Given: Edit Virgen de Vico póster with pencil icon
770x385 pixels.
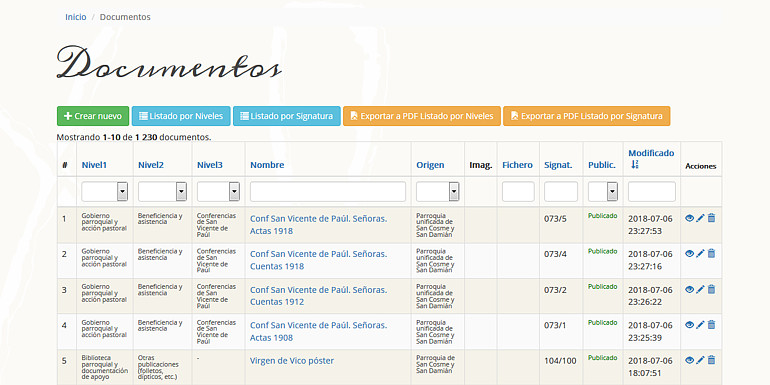Looking at the screenshot, I should [x=701, y=360].
